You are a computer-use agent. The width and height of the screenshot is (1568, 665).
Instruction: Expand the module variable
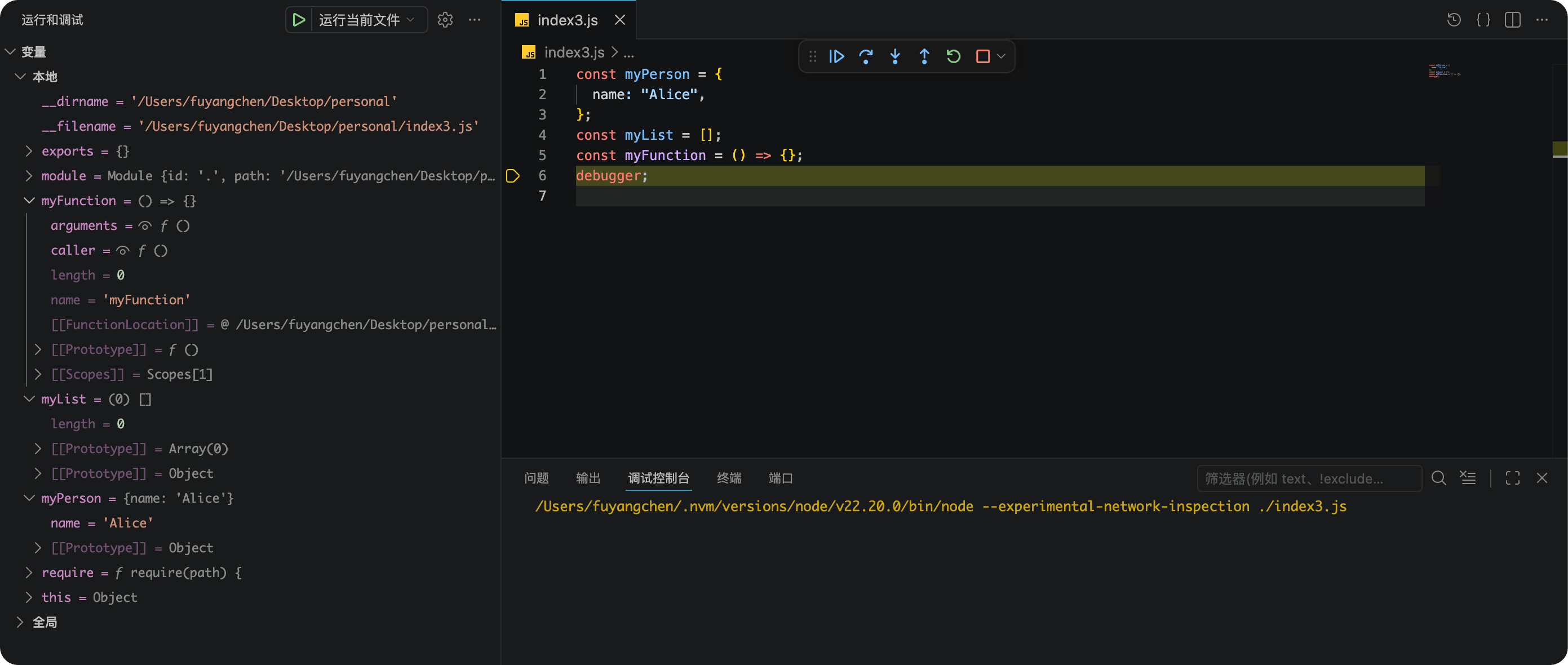pos(29,176)
